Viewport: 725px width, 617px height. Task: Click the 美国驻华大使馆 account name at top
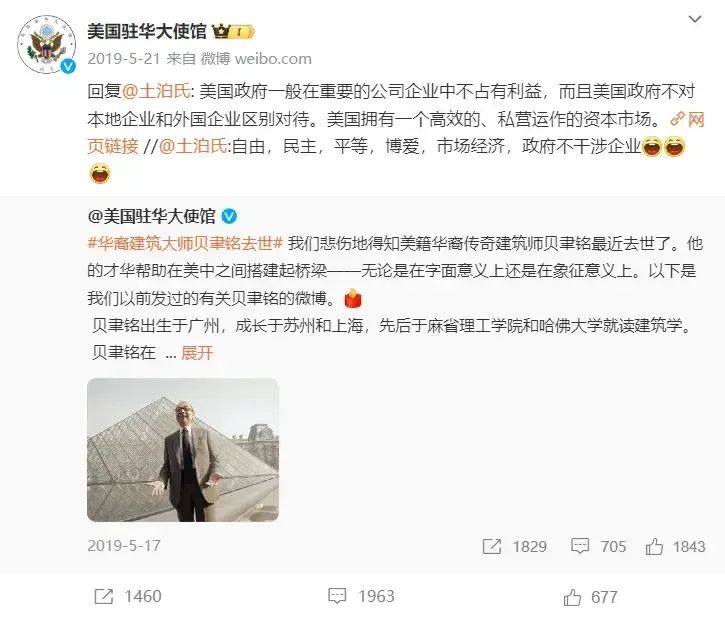[147, 31]
